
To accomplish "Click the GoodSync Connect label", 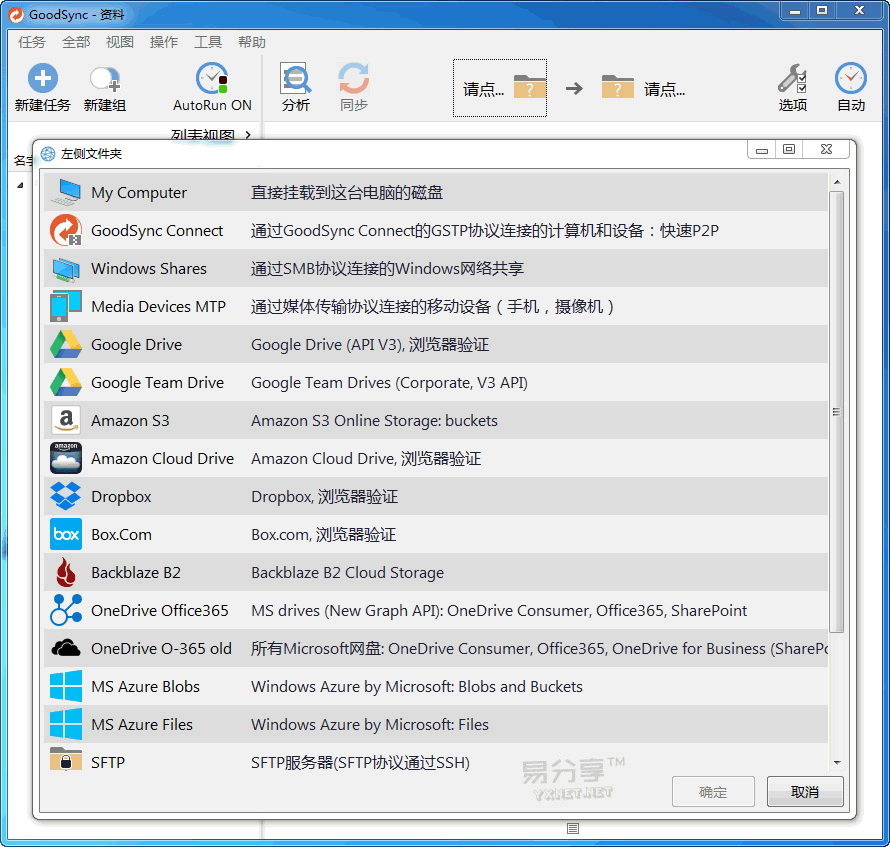I will pos(157,230).
